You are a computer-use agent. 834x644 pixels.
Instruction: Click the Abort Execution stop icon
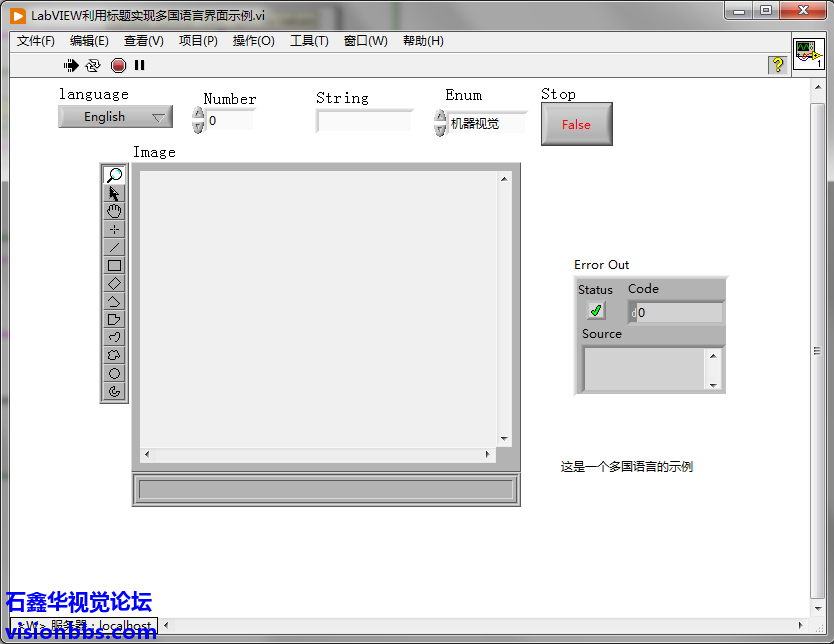(118, 65)
